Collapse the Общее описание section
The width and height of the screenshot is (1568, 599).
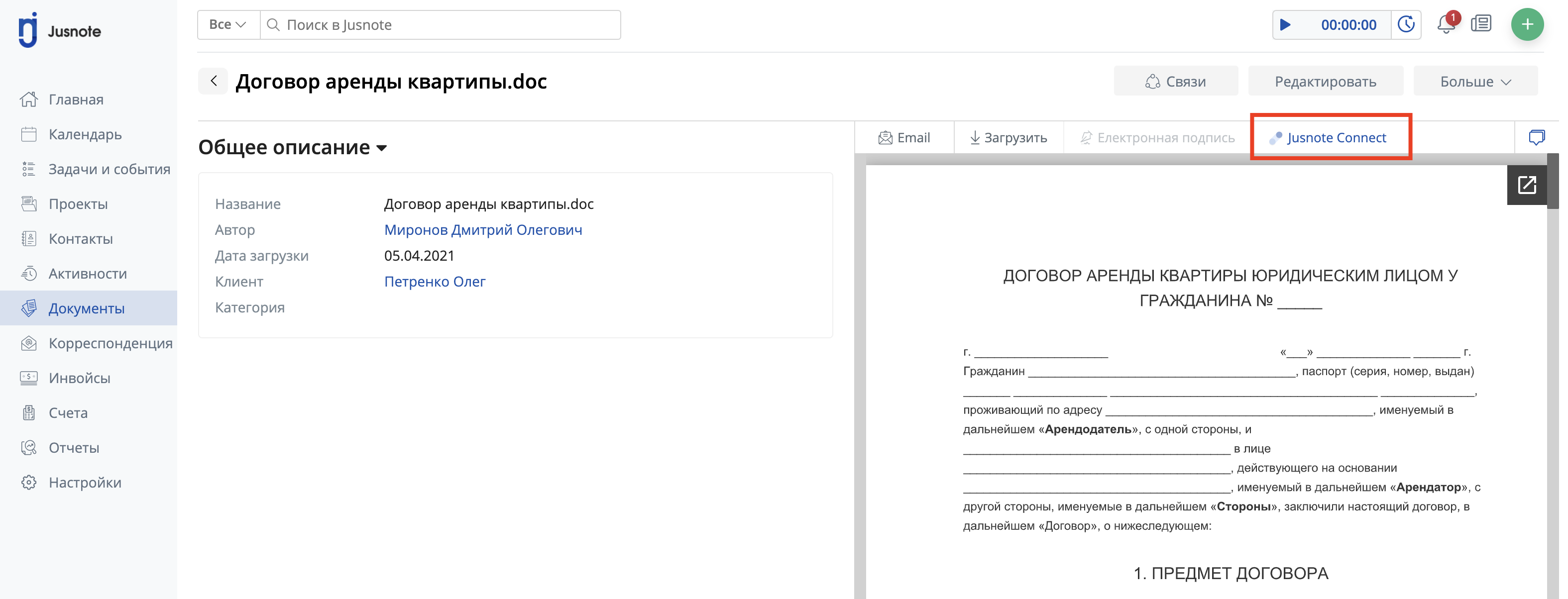(x=293, y=147)
